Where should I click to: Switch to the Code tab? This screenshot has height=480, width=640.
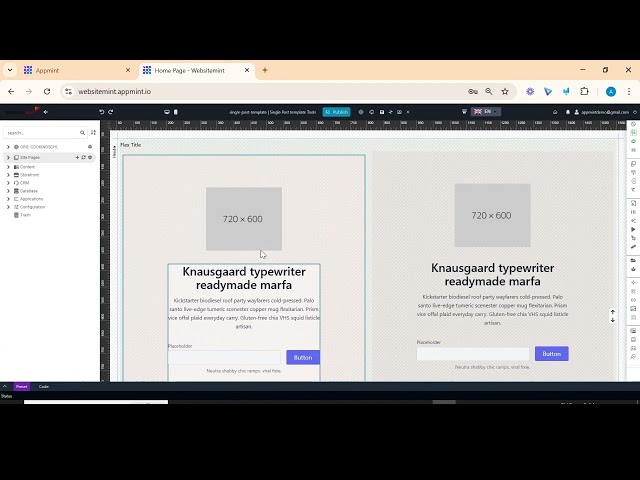coord(44,387)
